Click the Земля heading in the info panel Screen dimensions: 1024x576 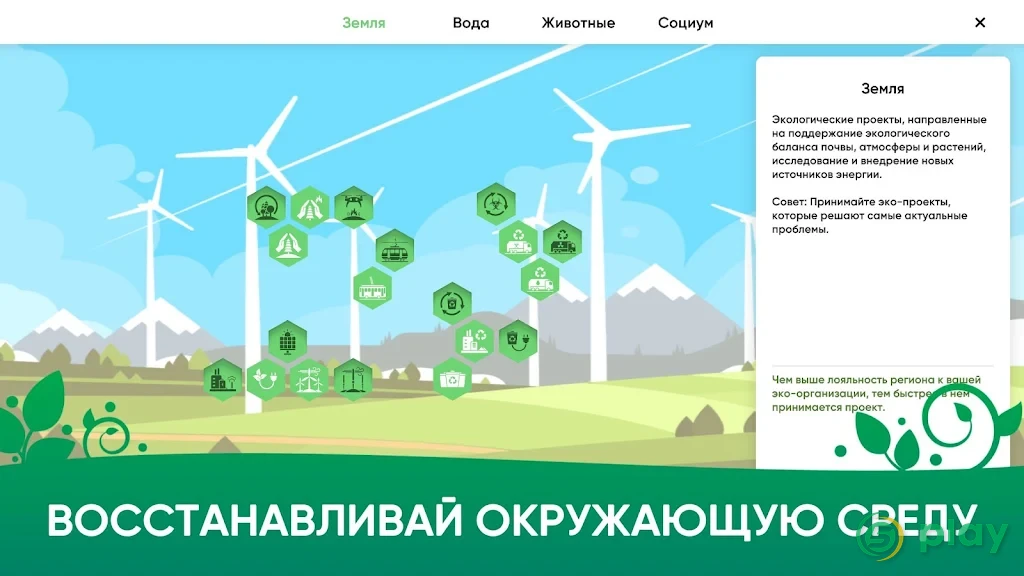[882, 89]
